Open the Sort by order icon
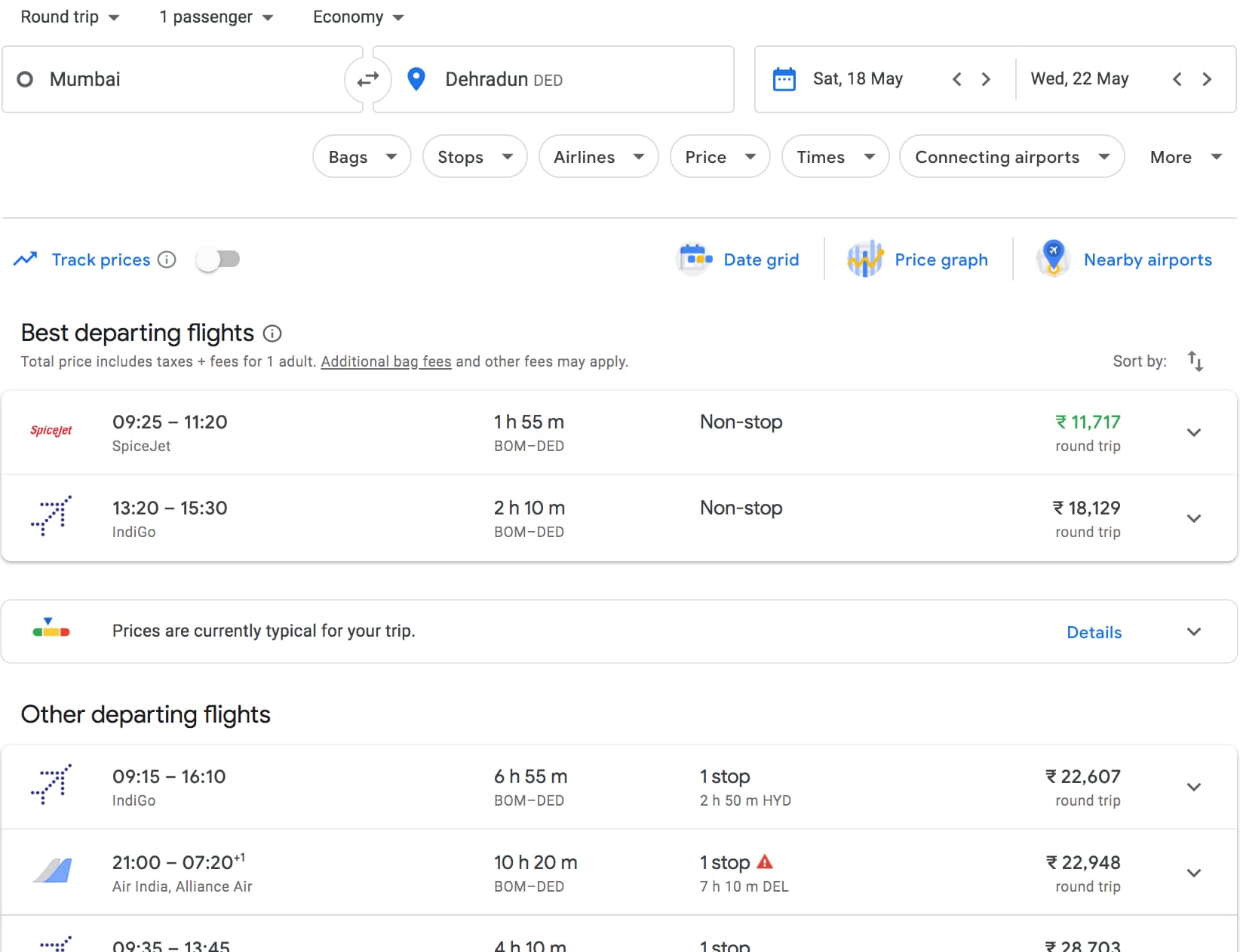The image size is (1240, 952). point(1195,361)
